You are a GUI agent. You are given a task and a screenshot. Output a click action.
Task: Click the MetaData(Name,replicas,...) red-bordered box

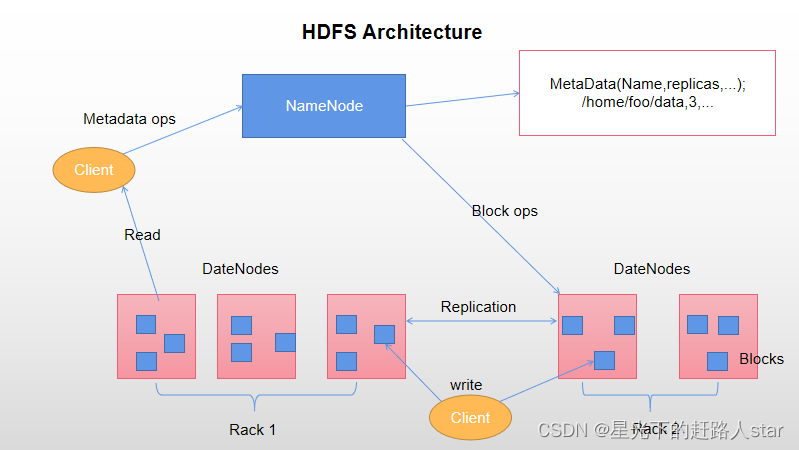647,93
